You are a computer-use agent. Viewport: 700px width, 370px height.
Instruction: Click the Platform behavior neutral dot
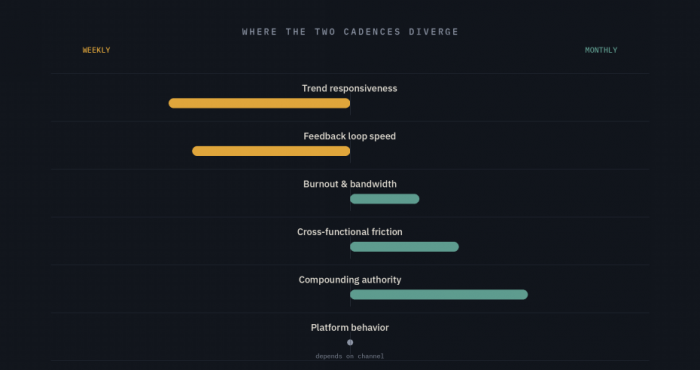[350, 342]
